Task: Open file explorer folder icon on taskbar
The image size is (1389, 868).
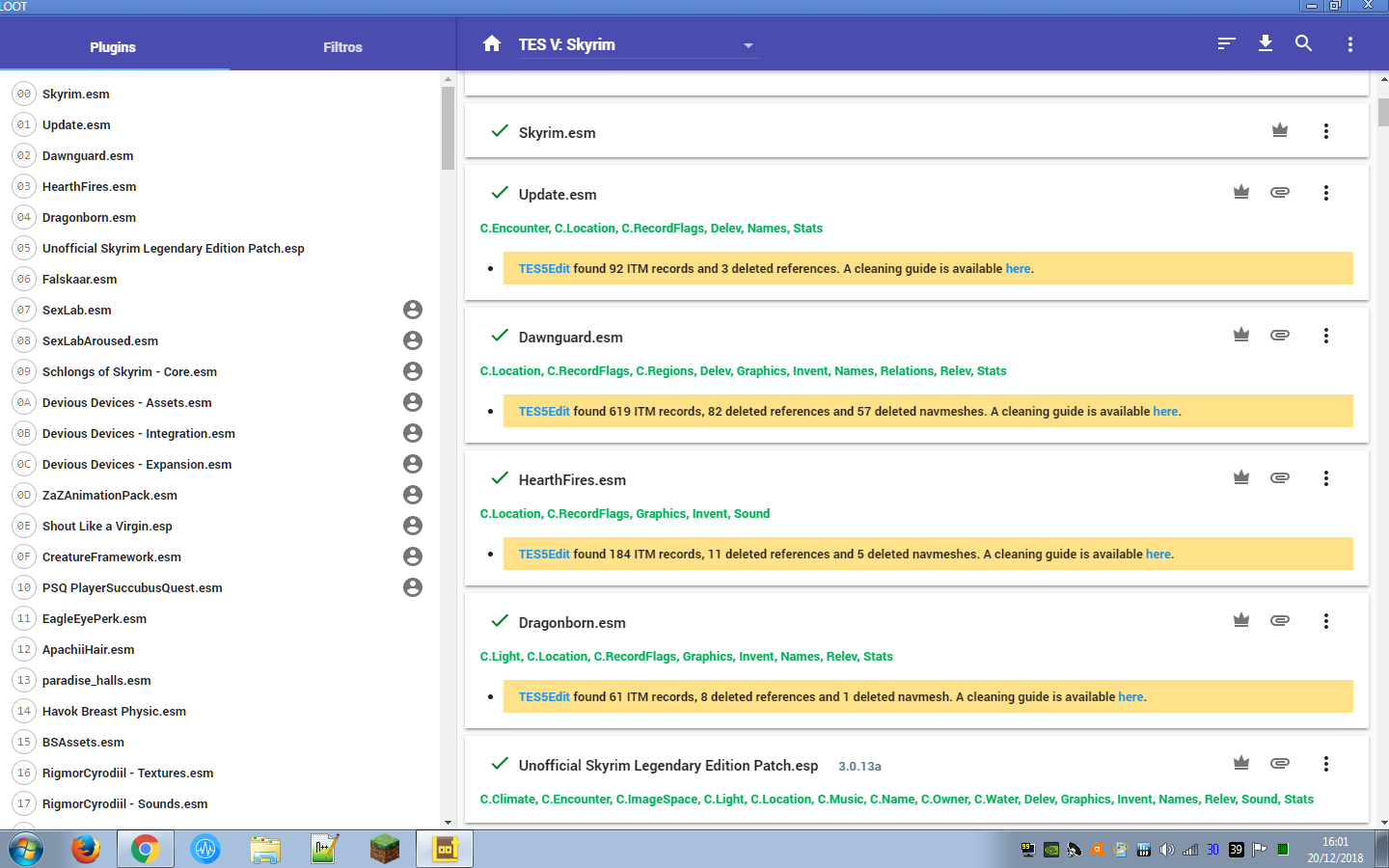Action: (x=264, y=850)
